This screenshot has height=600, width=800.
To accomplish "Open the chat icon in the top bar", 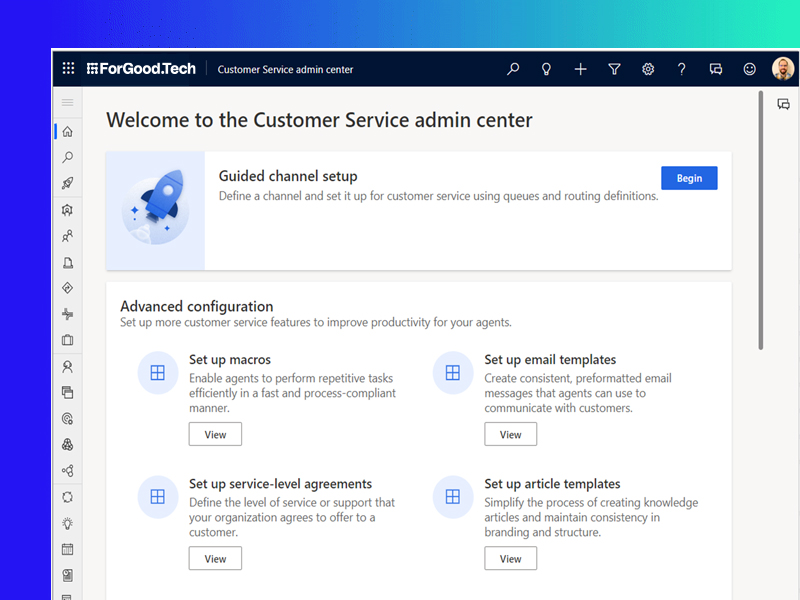I will pos(716,69).
